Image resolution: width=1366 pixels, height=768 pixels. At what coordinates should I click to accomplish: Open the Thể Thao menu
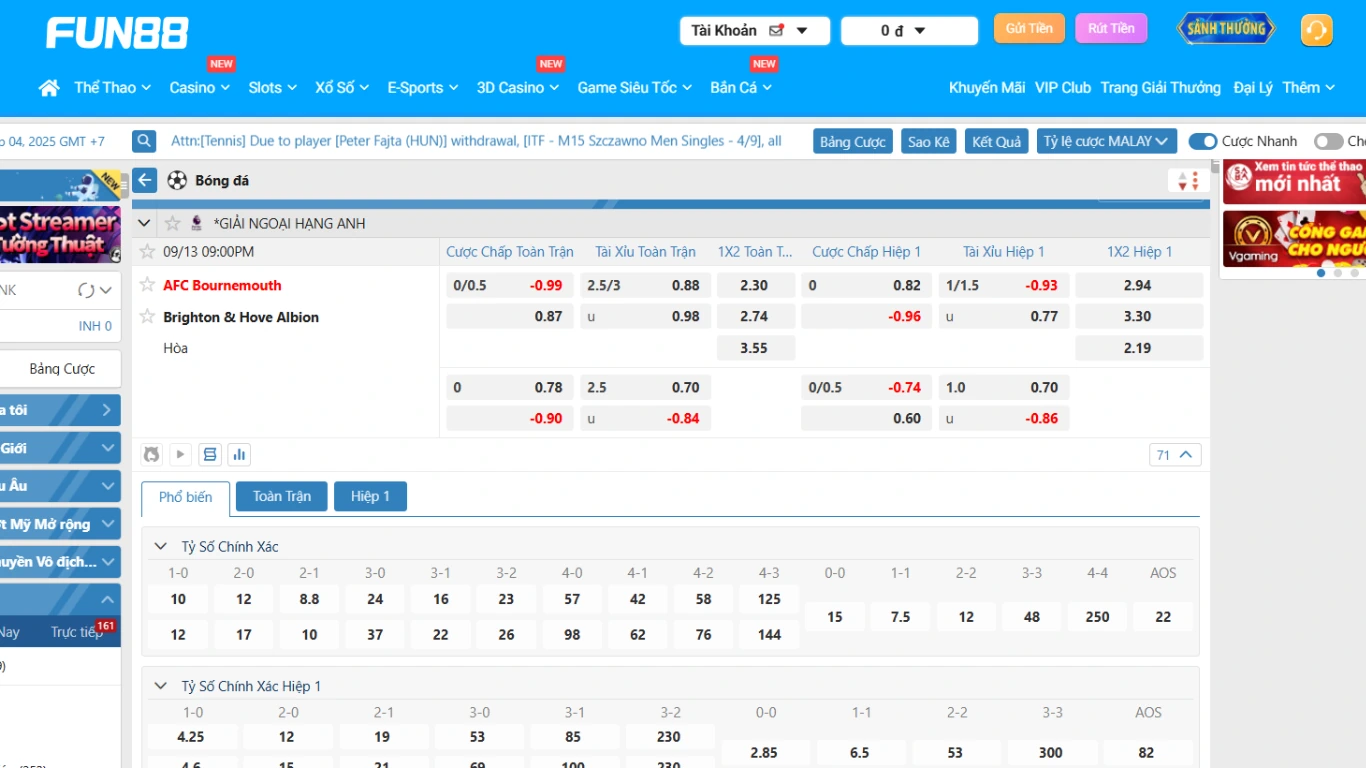(112, 88)
